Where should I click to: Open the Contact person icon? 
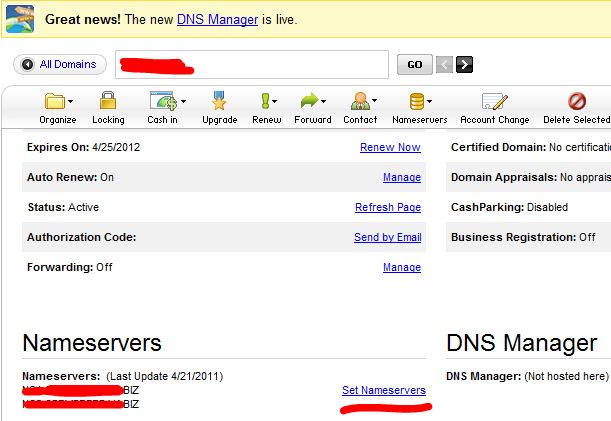click(360, 101)
